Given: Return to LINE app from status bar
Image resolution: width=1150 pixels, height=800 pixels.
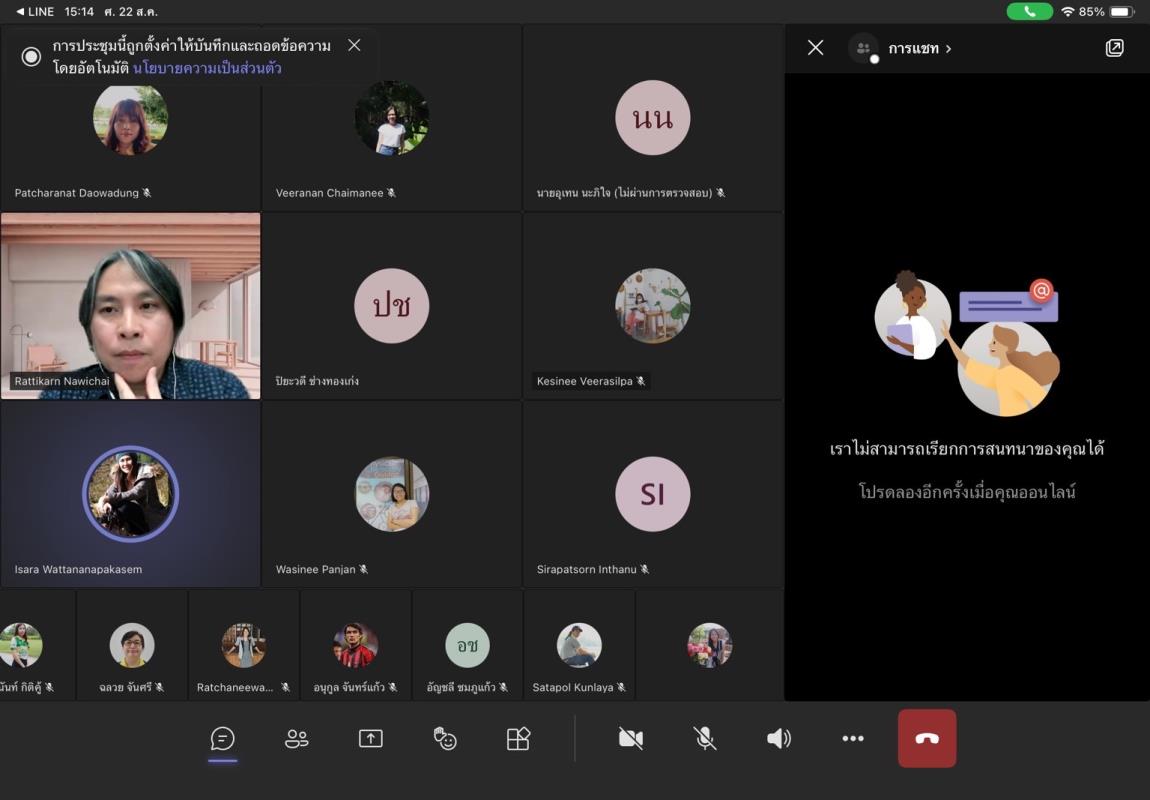Looking at the screenshot, I should (x=35, y=11).
